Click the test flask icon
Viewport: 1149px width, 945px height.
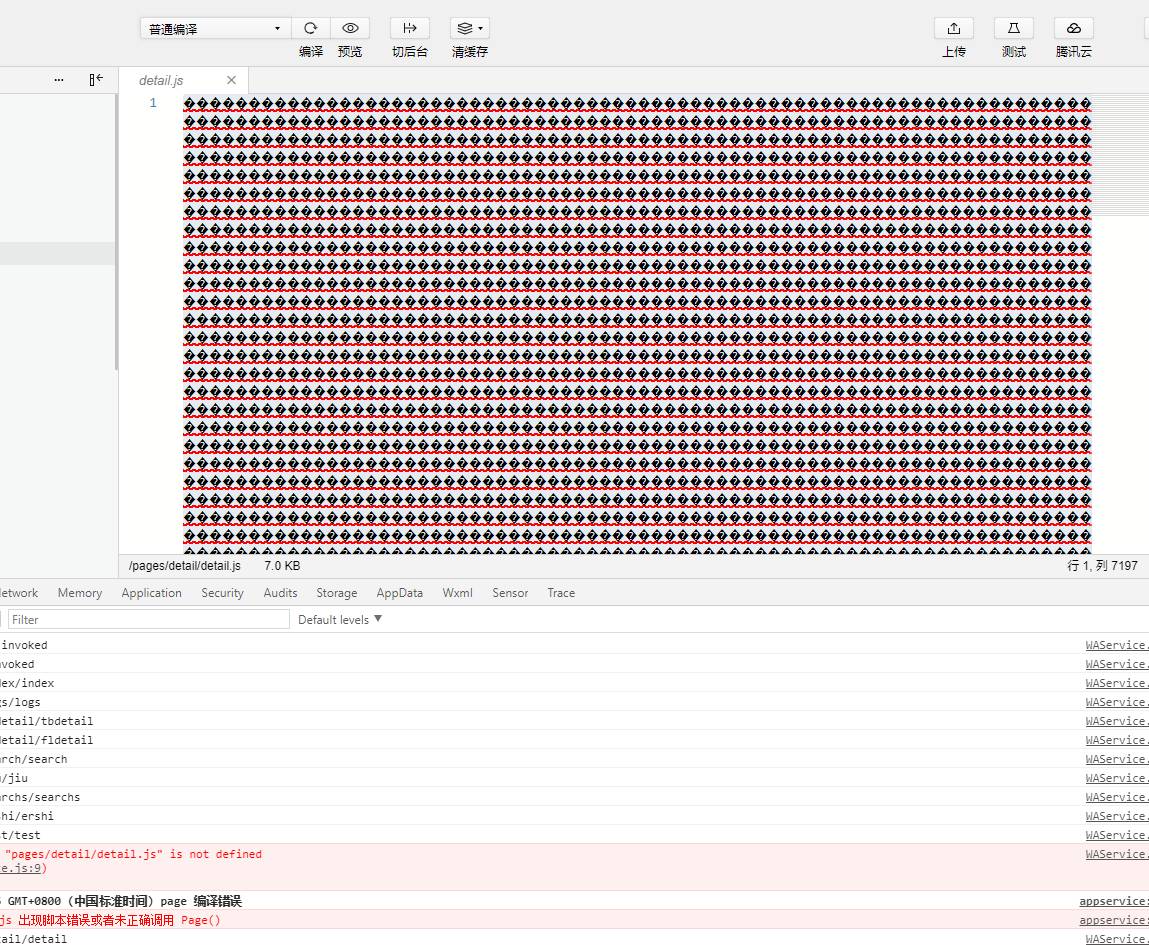[x=1013, y=28]
